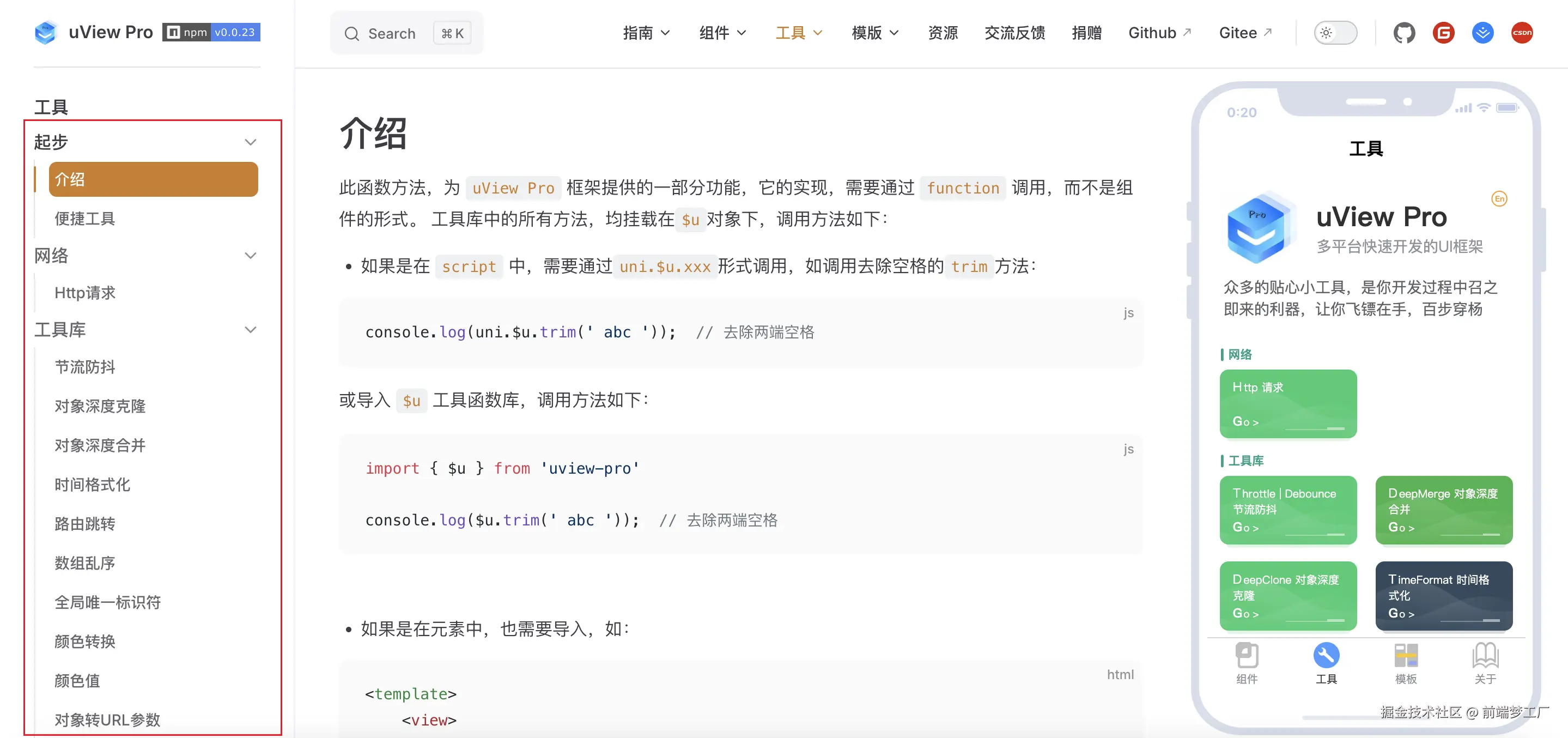Tap the 模板 tab icon in phone

(1406, 656)
